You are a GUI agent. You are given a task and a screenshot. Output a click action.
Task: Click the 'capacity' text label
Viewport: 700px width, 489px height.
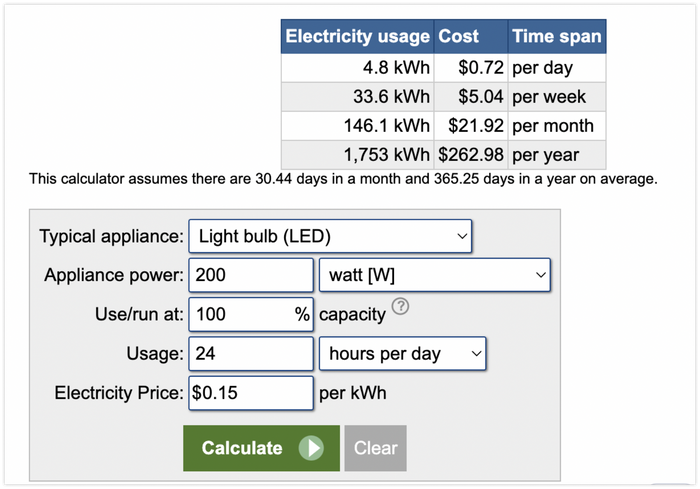tap(352, 315)
